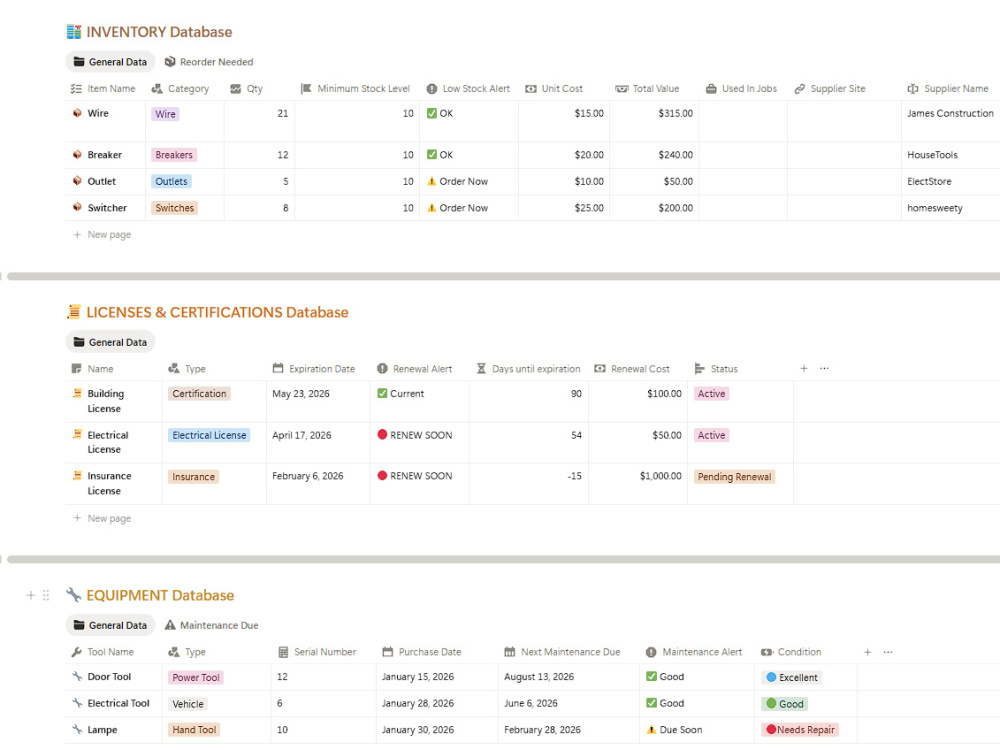Click the February 28, 2026 maintenance date
The width and height of the screenshot is (1000, 750).
542,730
